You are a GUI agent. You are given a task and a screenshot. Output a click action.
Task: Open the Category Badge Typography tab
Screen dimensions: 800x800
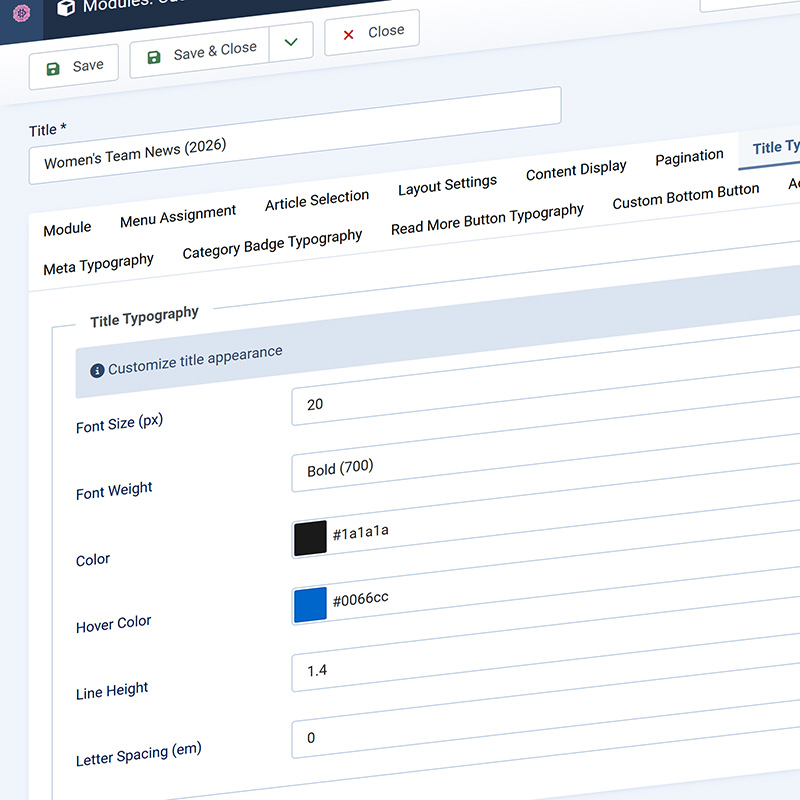pos(272,245)
